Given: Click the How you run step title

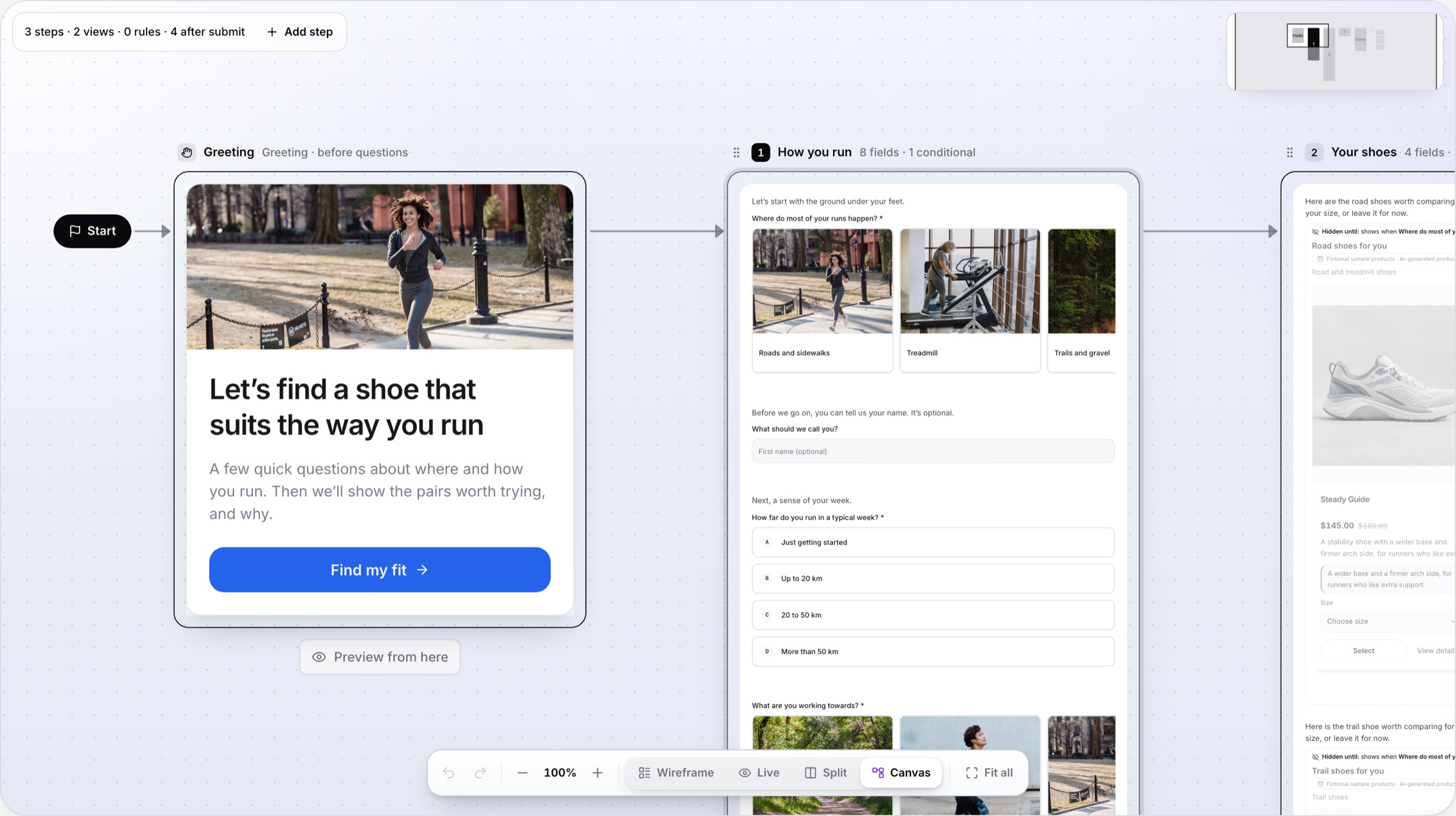Looking at the screenshot, I should tap(815, 152).
